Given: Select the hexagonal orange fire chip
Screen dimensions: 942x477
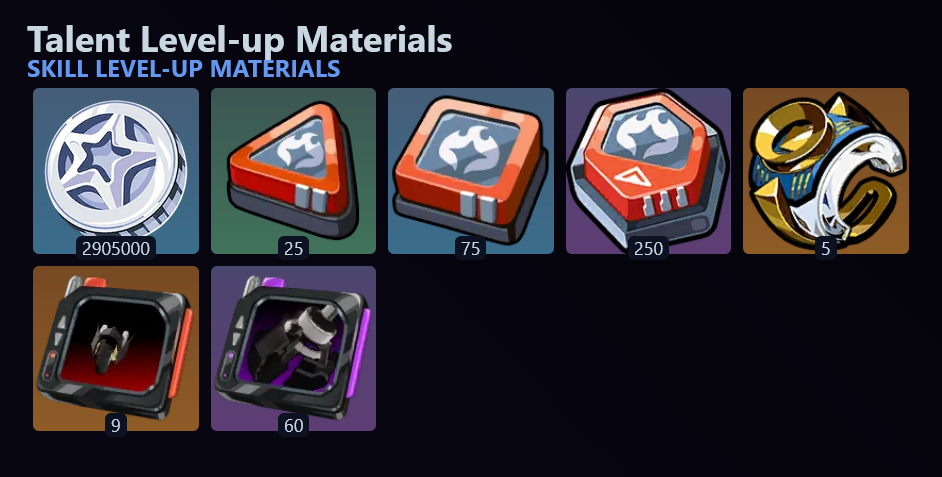Looking at the screenshot, I should (x=648, y=171).
